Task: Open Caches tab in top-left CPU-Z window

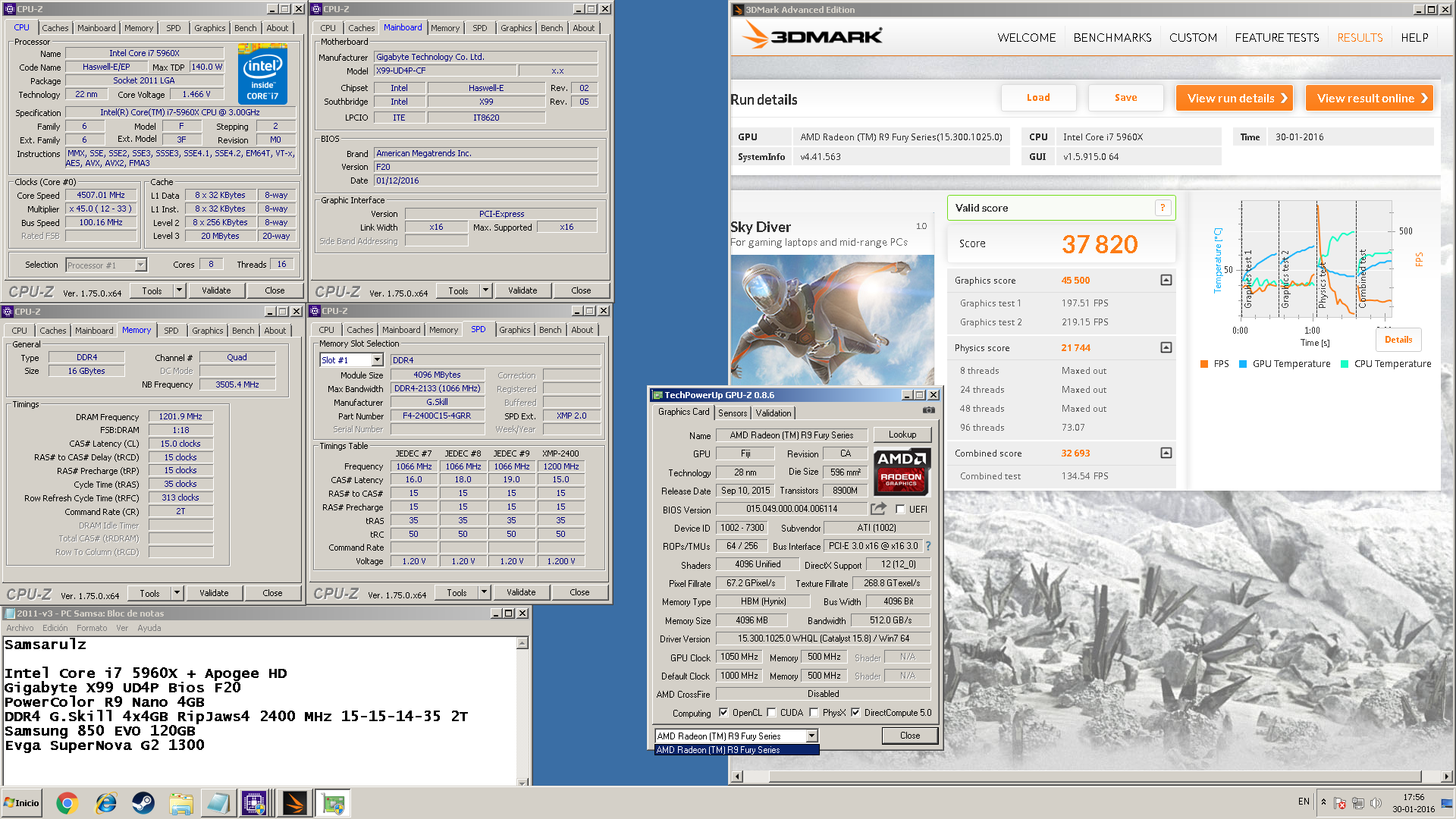Action: (55, 28)
